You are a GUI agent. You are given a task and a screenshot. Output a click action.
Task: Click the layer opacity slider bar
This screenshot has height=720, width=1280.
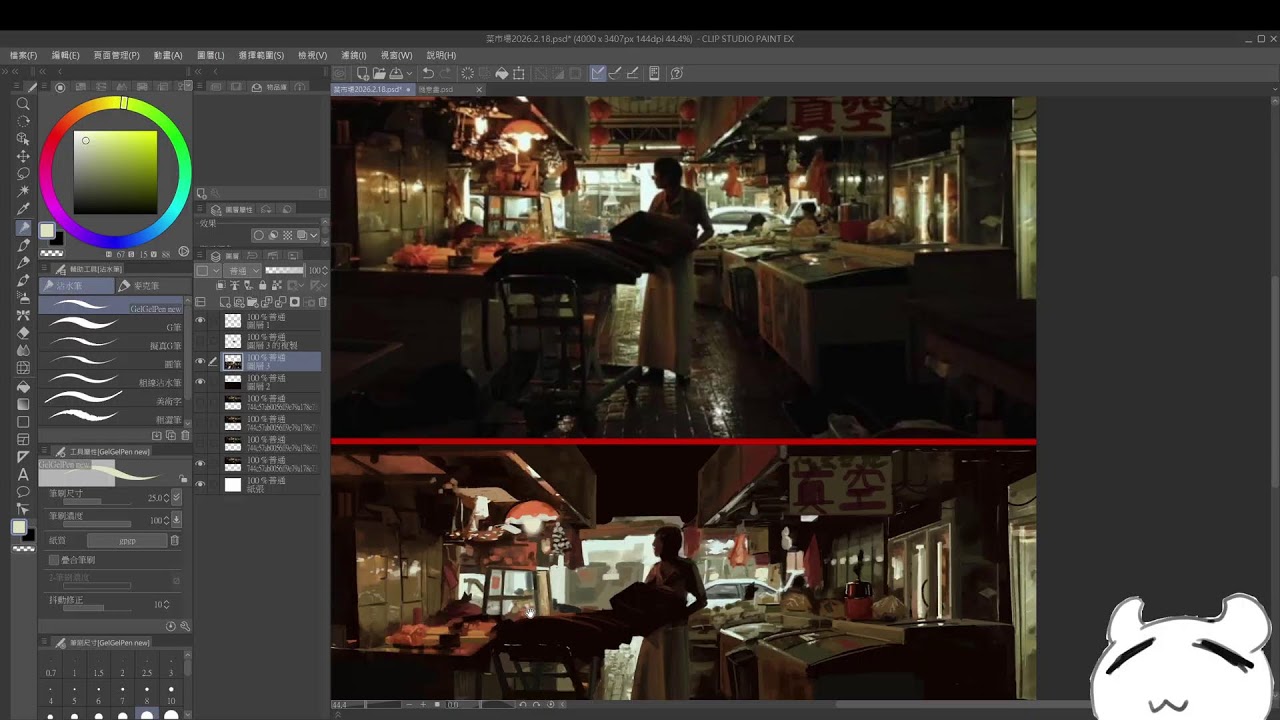pyautogui.click(x=284, y=270)
